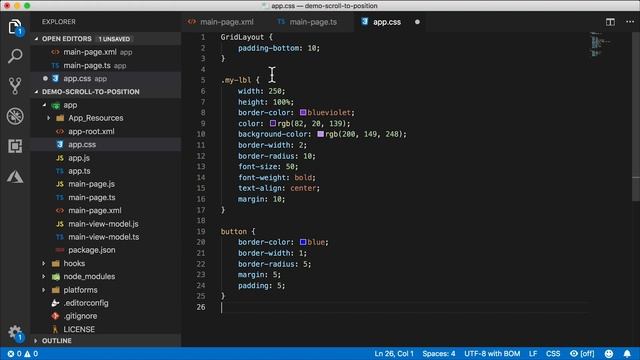Click the license icon next to LICENSE
This screenshot has width=640, height=360.
[x=55, y=329]
